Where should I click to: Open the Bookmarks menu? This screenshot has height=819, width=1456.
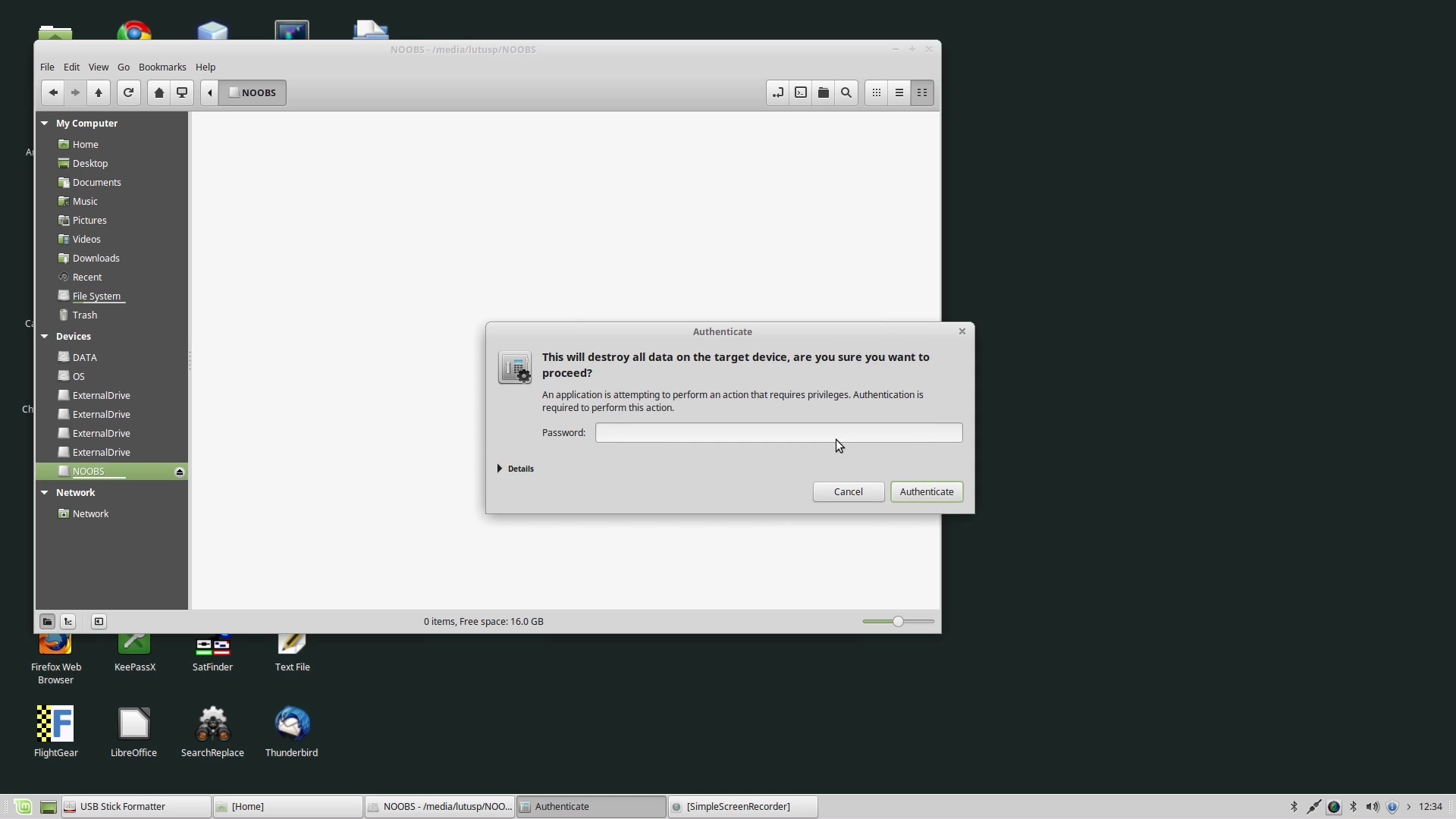point(162,67)
